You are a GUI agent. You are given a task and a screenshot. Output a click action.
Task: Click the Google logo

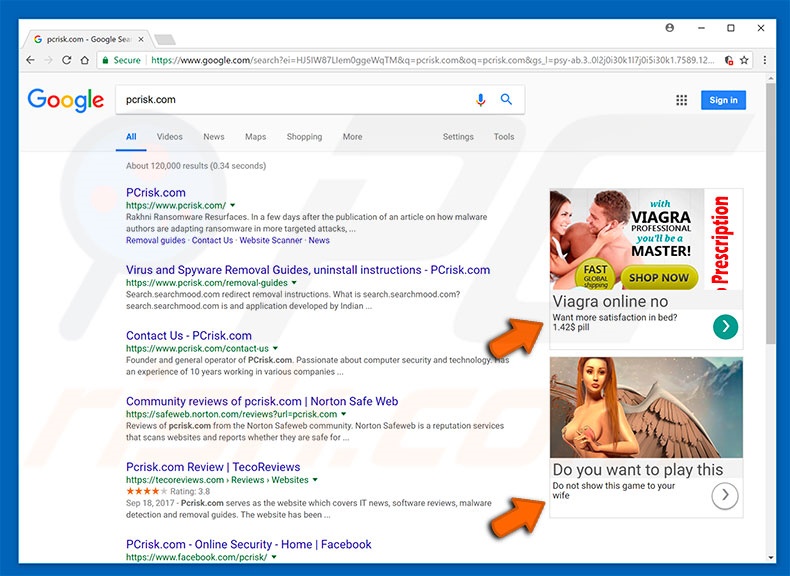pos(65,100)
